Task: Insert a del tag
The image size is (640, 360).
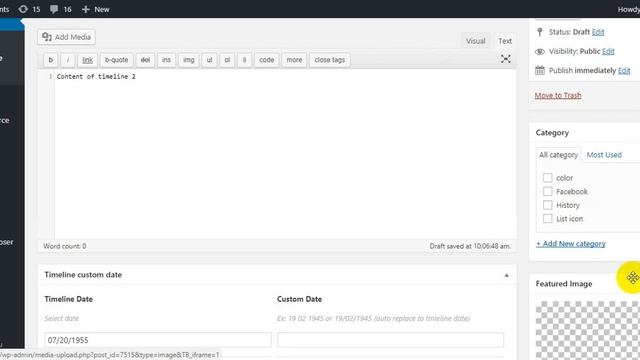Action: click(145, 60)
